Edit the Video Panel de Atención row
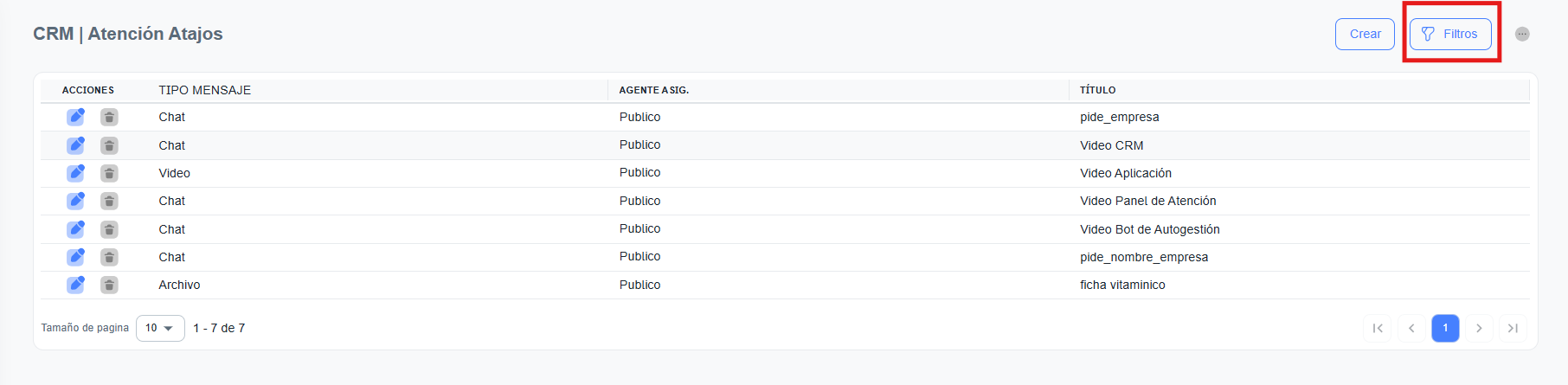The height and width of the screenshot is (385, 1568). (x=76, y=201)
